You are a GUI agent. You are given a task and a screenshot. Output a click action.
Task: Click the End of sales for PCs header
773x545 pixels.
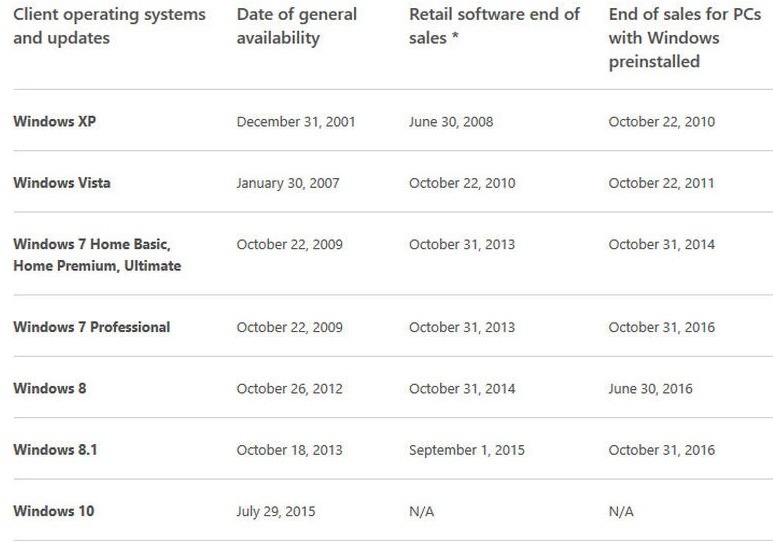point(685,38)
